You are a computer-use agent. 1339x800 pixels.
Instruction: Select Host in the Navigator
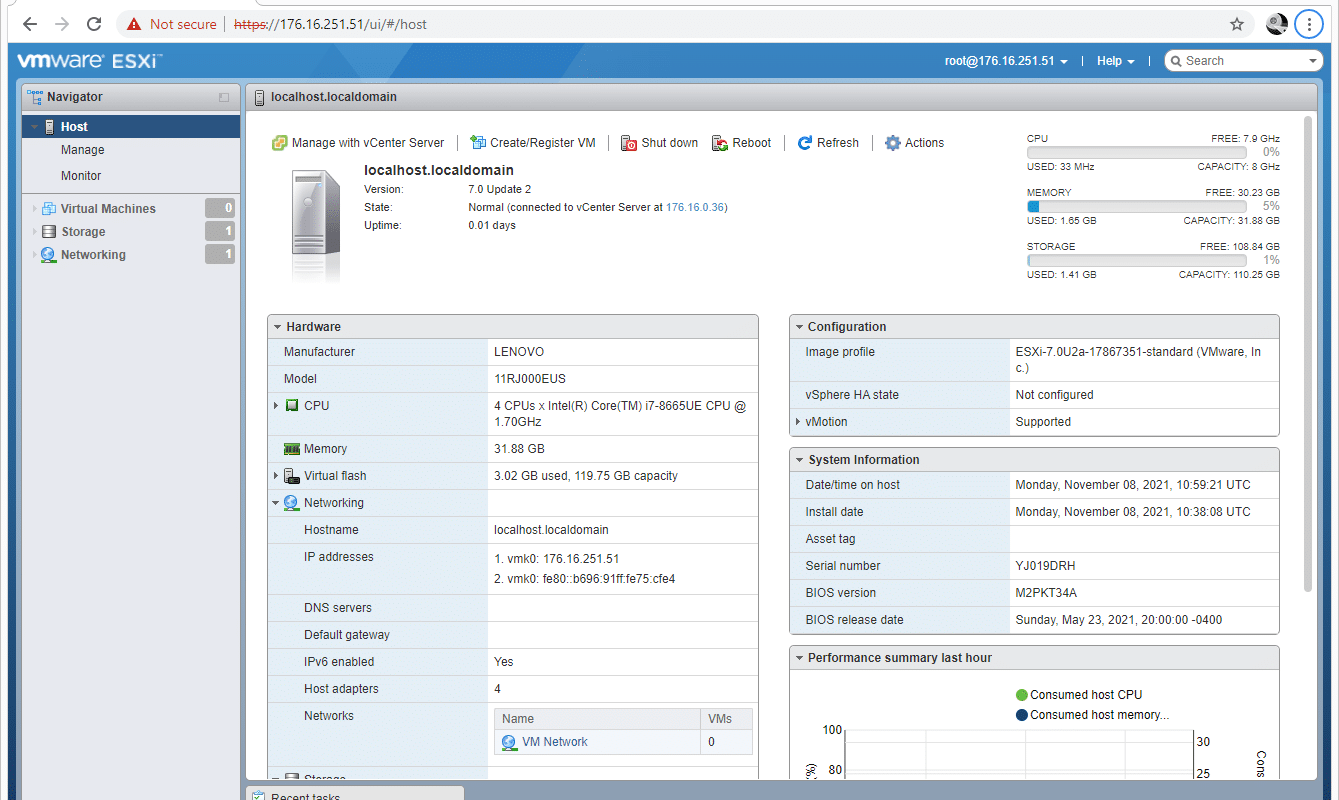click(x=131, y=127)
